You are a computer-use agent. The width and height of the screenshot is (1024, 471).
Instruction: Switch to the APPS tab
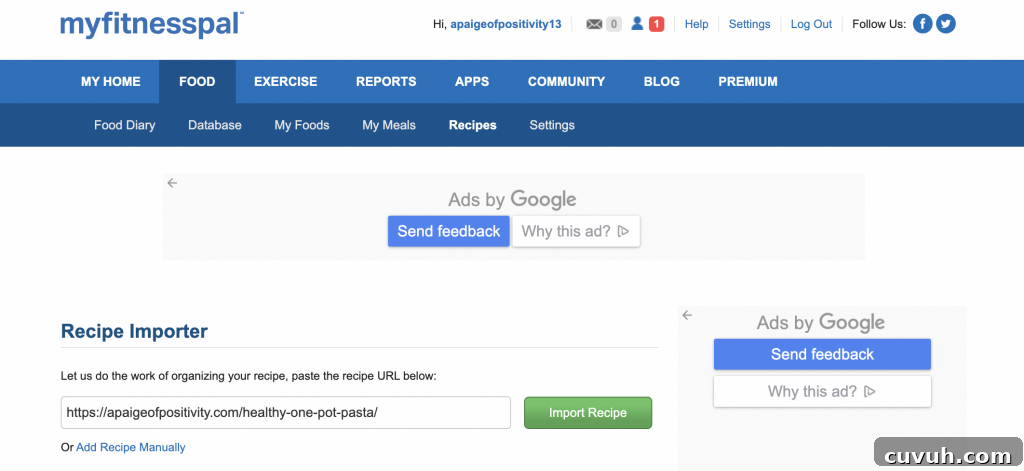click(472, 82)
